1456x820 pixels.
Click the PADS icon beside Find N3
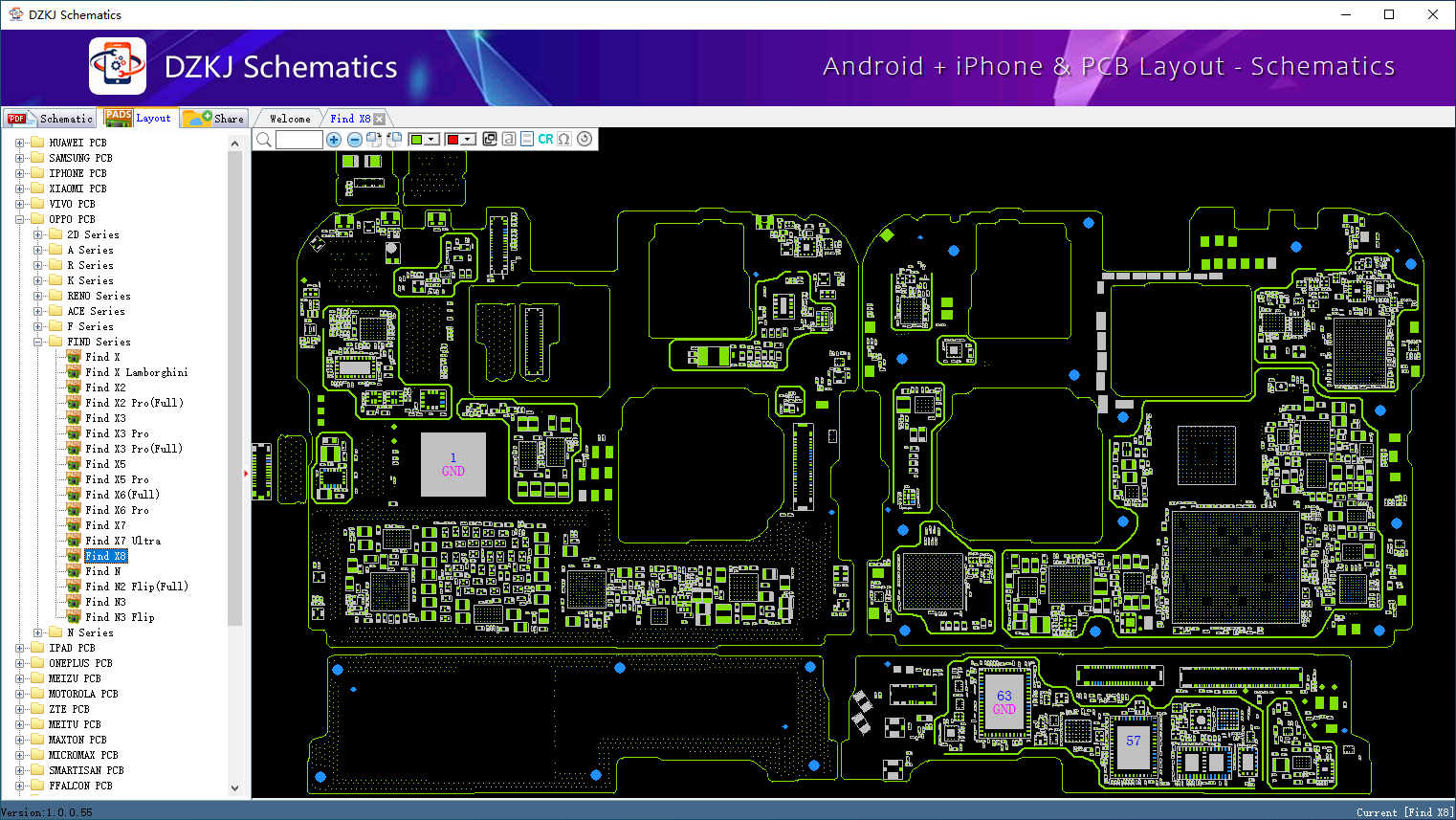(x=74, y=602)
